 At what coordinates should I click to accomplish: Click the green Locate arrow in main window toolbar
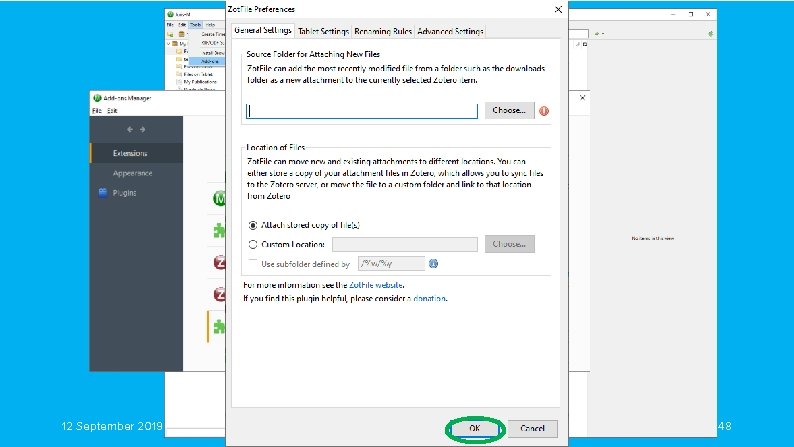pyautogui.click(x=597, y=33)
